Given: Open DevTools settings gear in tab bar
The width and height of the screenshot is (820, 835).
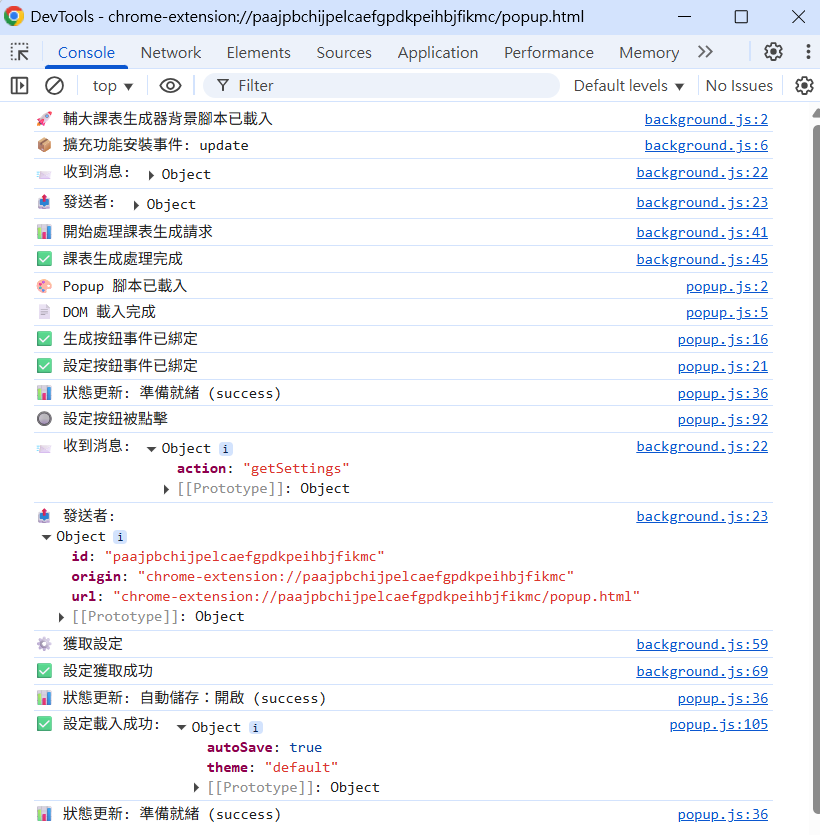Looking at the screenshot, I should click(773, 52).
